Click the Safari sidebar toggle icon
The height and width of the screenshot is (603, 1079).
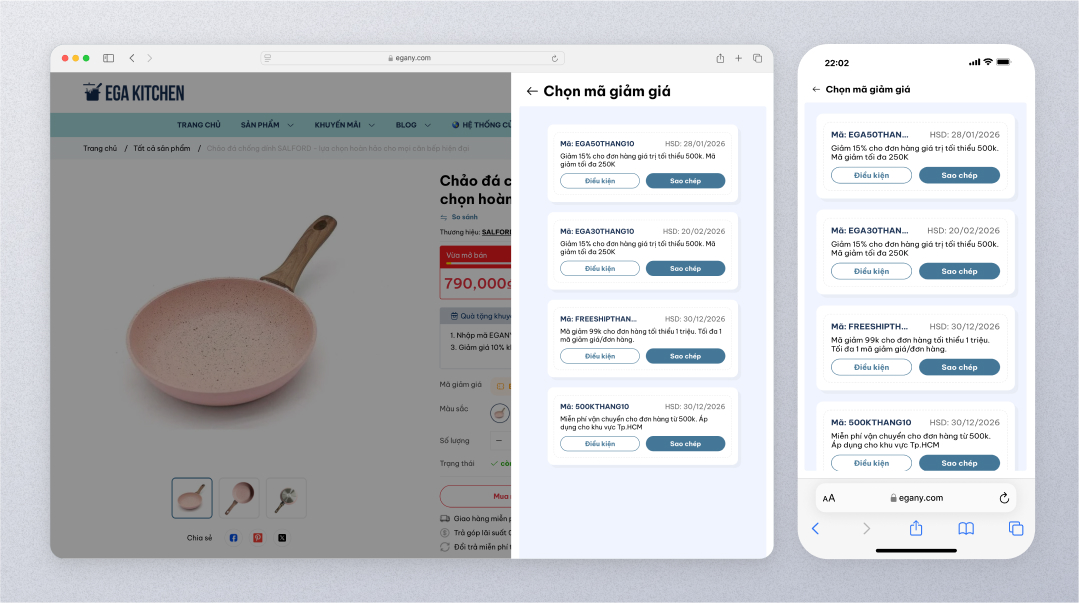pos(108,59)
